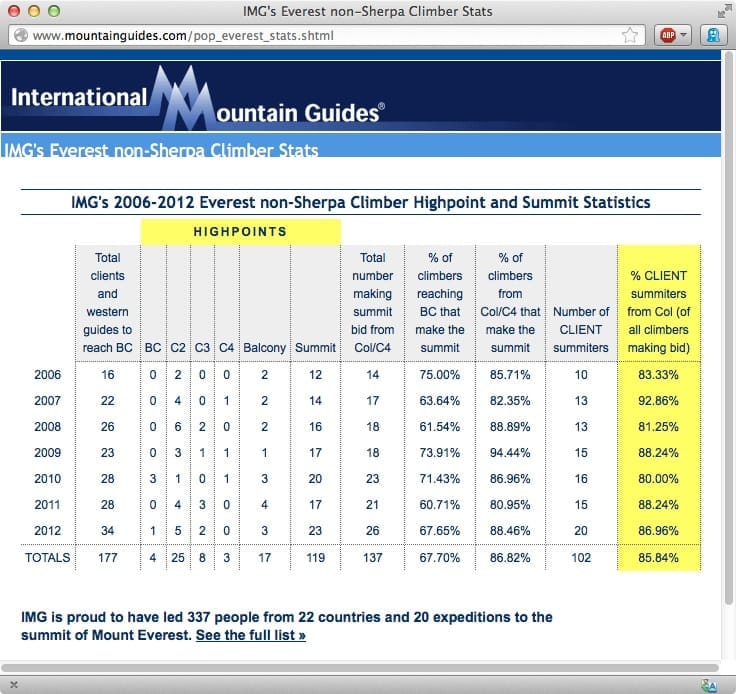Click the 2011 row label

pos(47,505)
